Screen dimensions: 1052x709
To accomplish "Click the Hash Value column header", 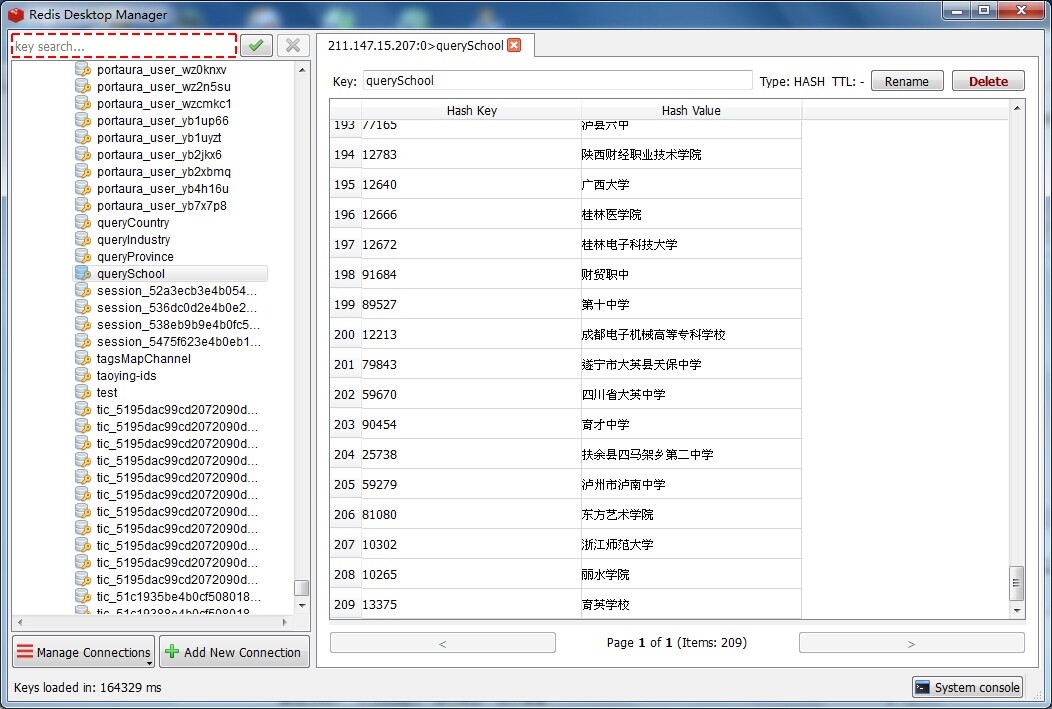I will (691, 110).
